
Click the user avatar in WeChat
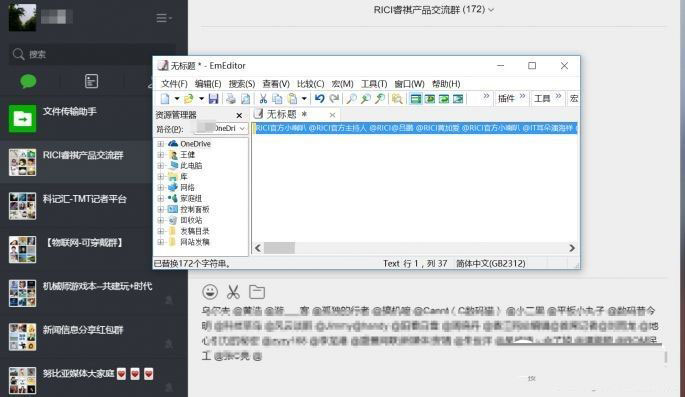point(22,17)
